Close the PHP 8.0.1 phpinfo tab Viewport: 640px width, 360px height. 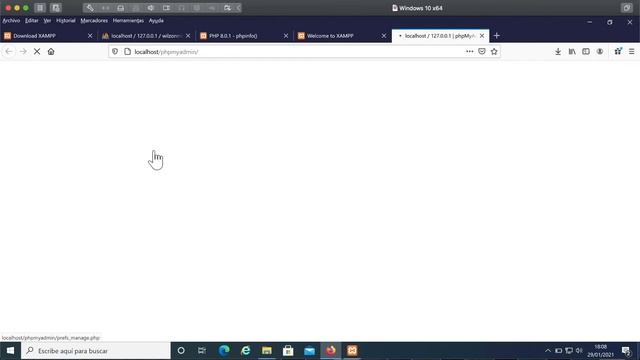pos(286,36)
